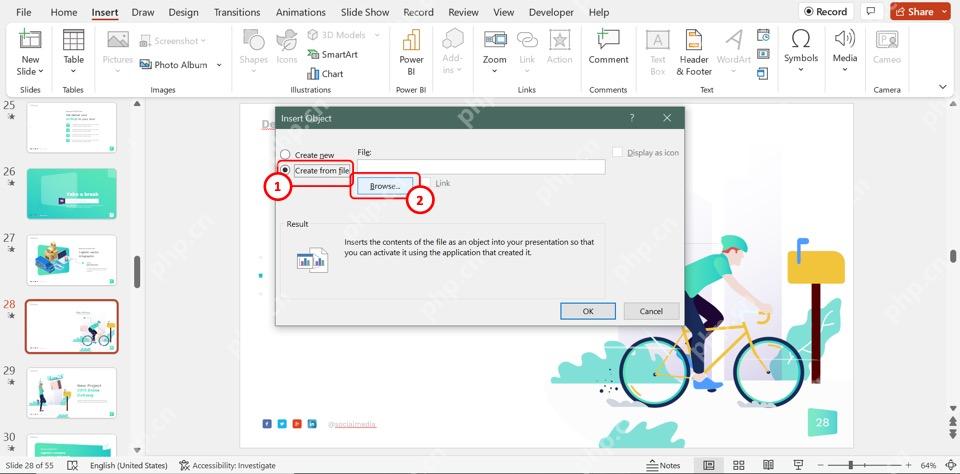Start Slide Show from status bar
This screenshot has width=960, height=474.
(798, 465)
